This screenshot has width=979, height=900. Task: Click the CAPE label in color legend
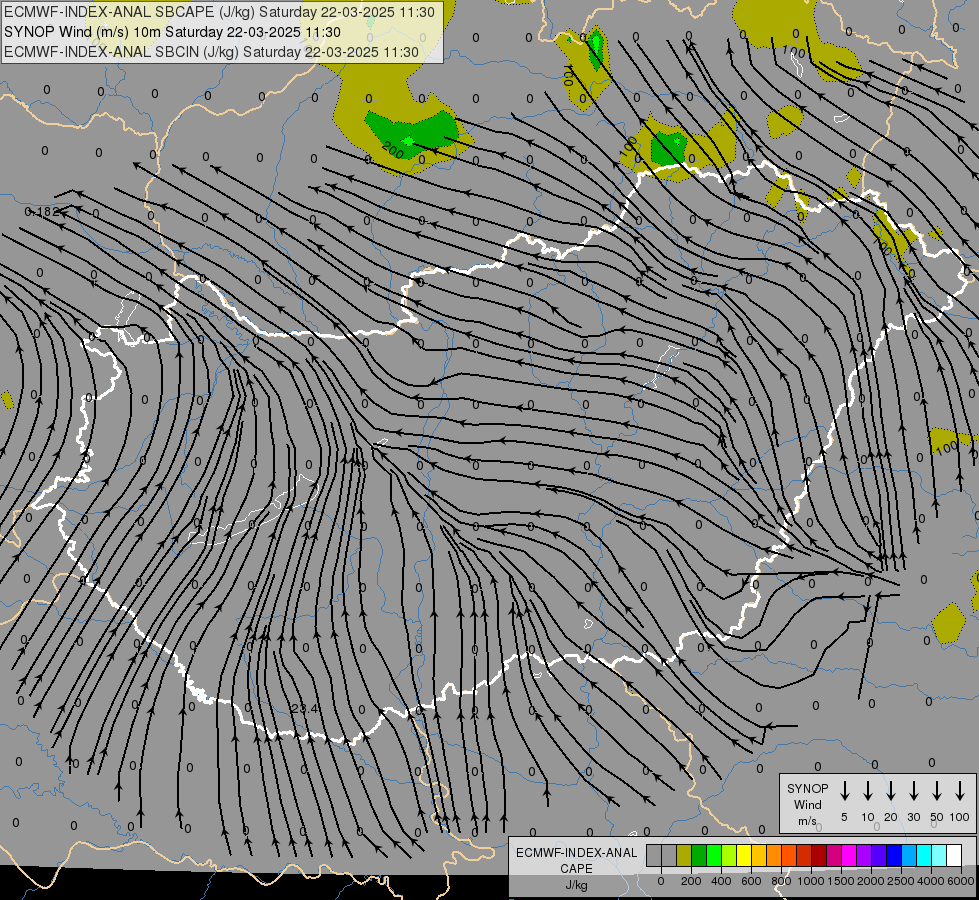(576, 869)
